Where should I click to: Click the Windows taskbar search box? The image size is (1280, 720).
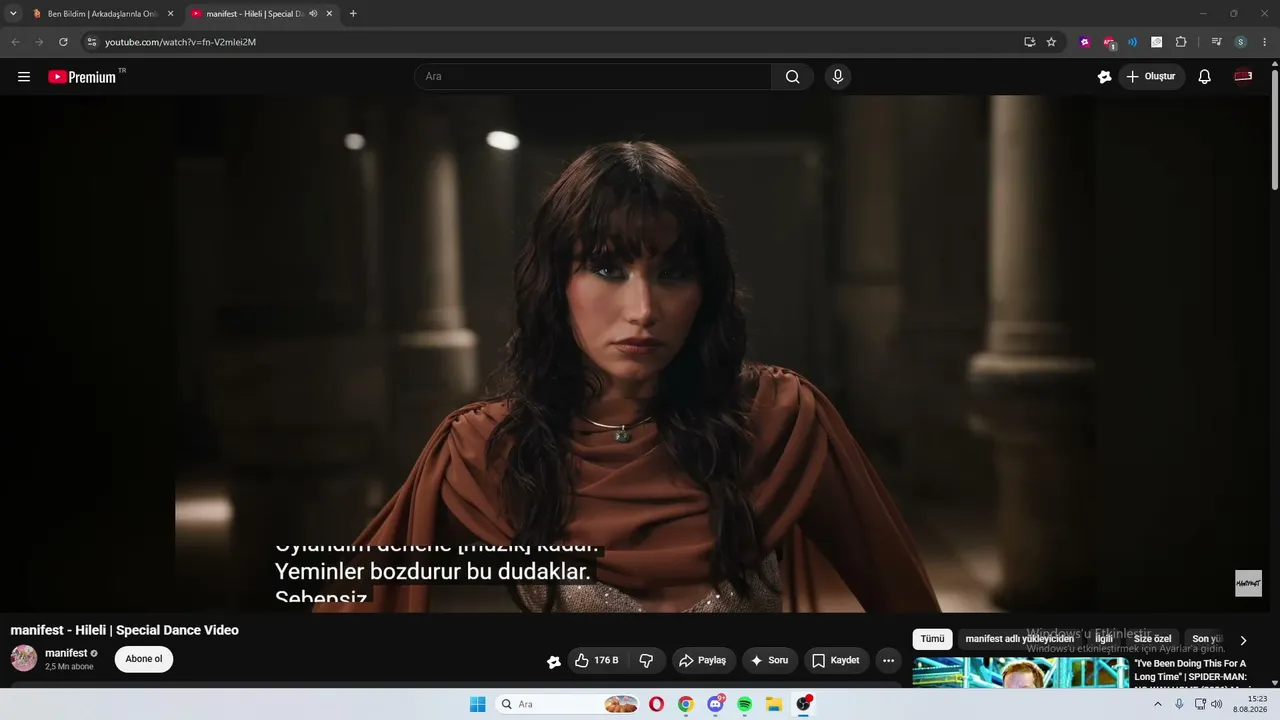point(568,704)
